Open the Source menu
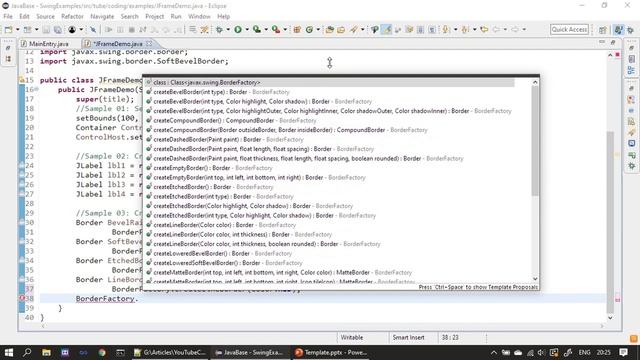Screen dimensions: 640x360 tap(45, 16)
